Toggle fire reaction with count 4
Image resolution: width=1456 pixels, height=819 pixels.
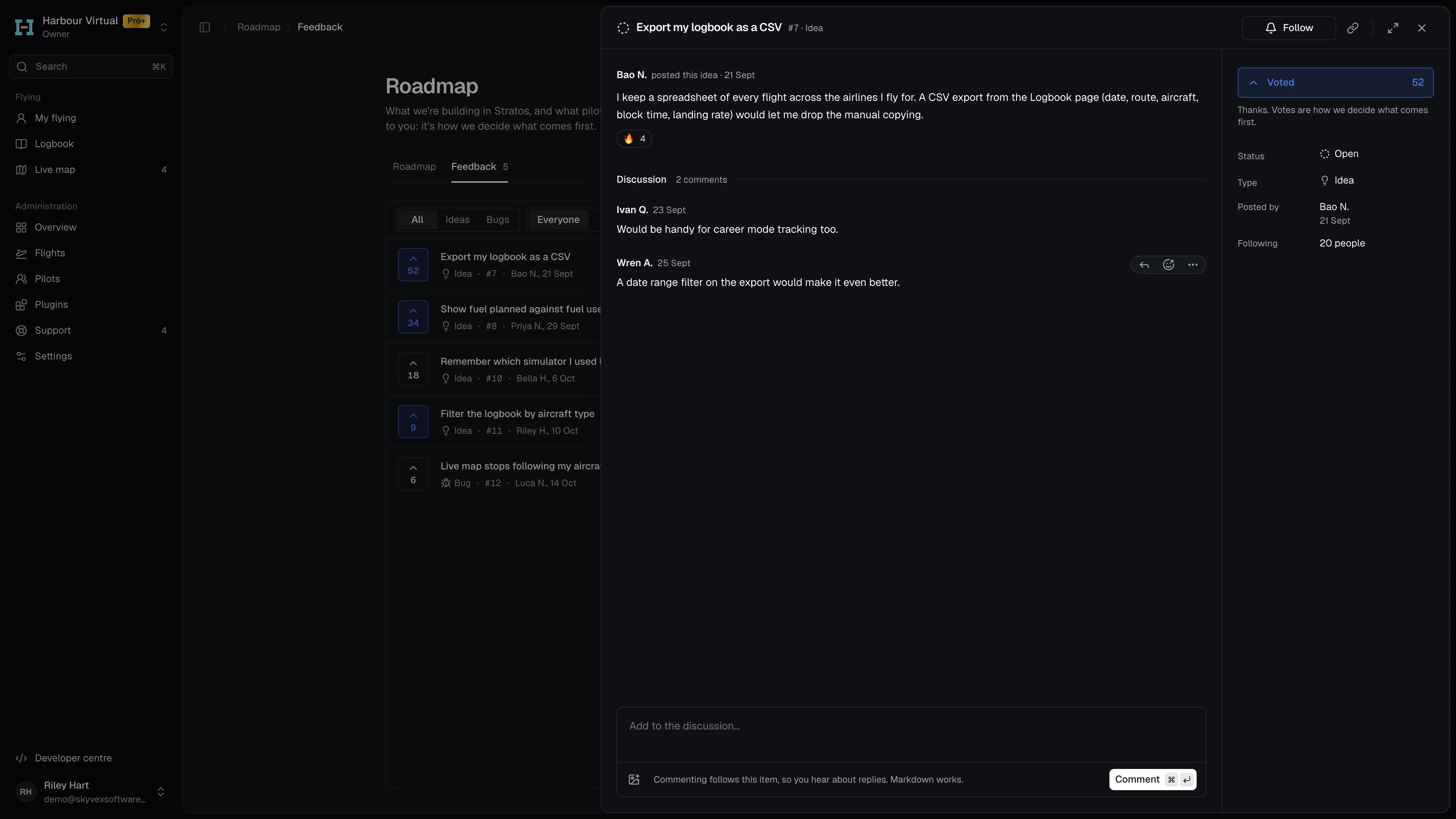tap(634, 138)
